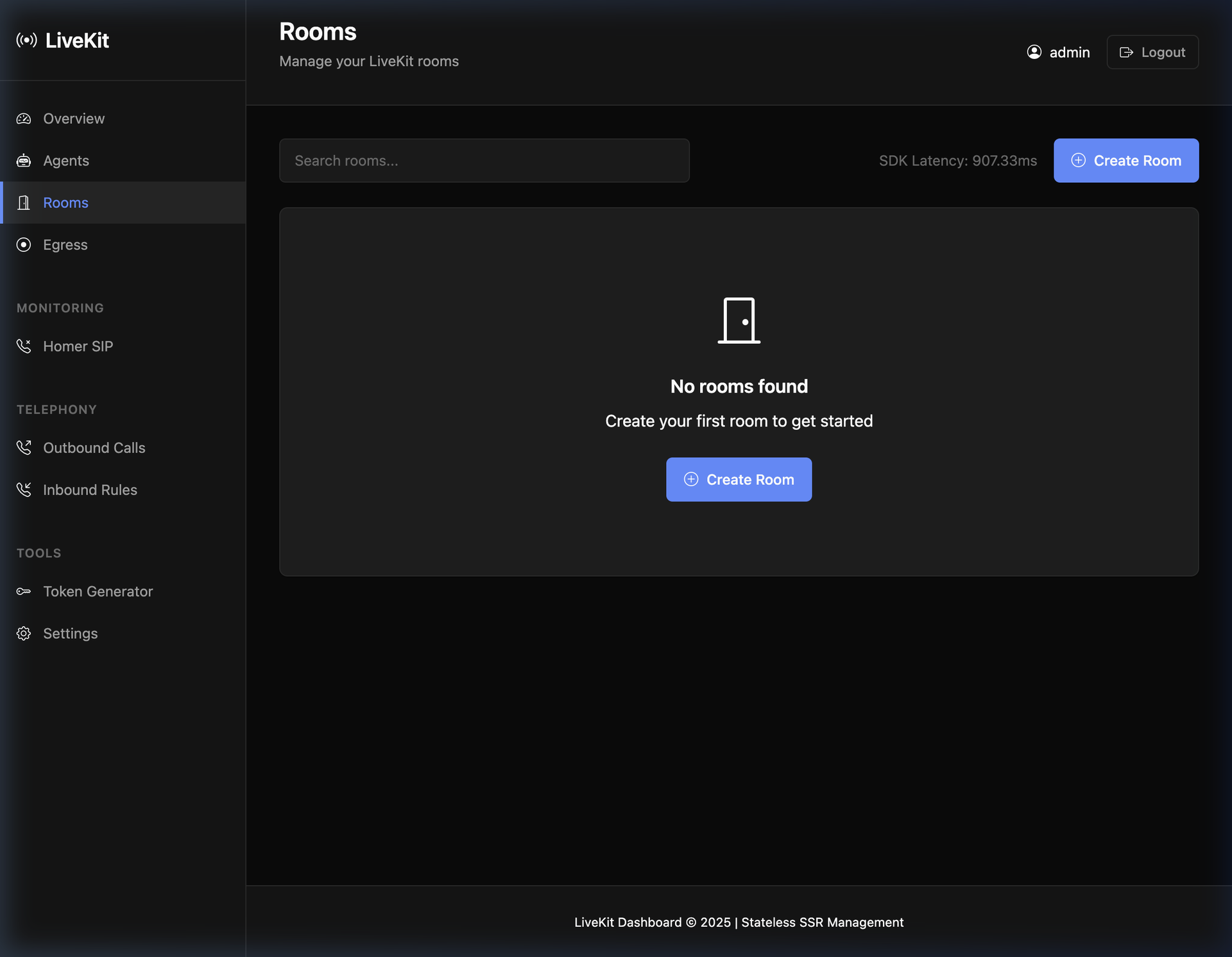This screenshot has height=957, width=1232.
Task: Click the LiveKit Dashboard footer text
Action: [739, 922]
